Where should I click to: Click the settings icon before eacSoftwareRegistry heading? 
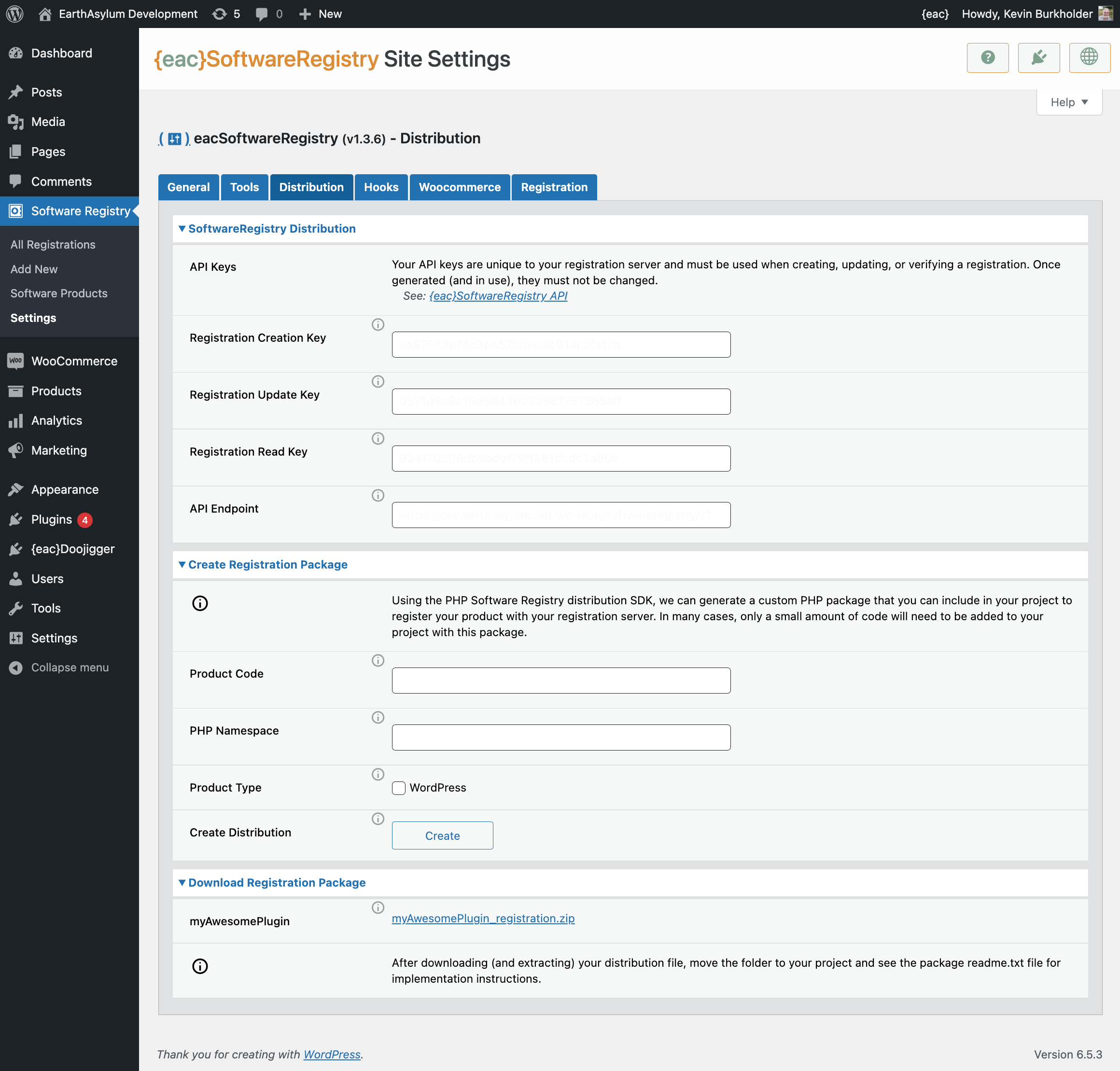(174, 139)
